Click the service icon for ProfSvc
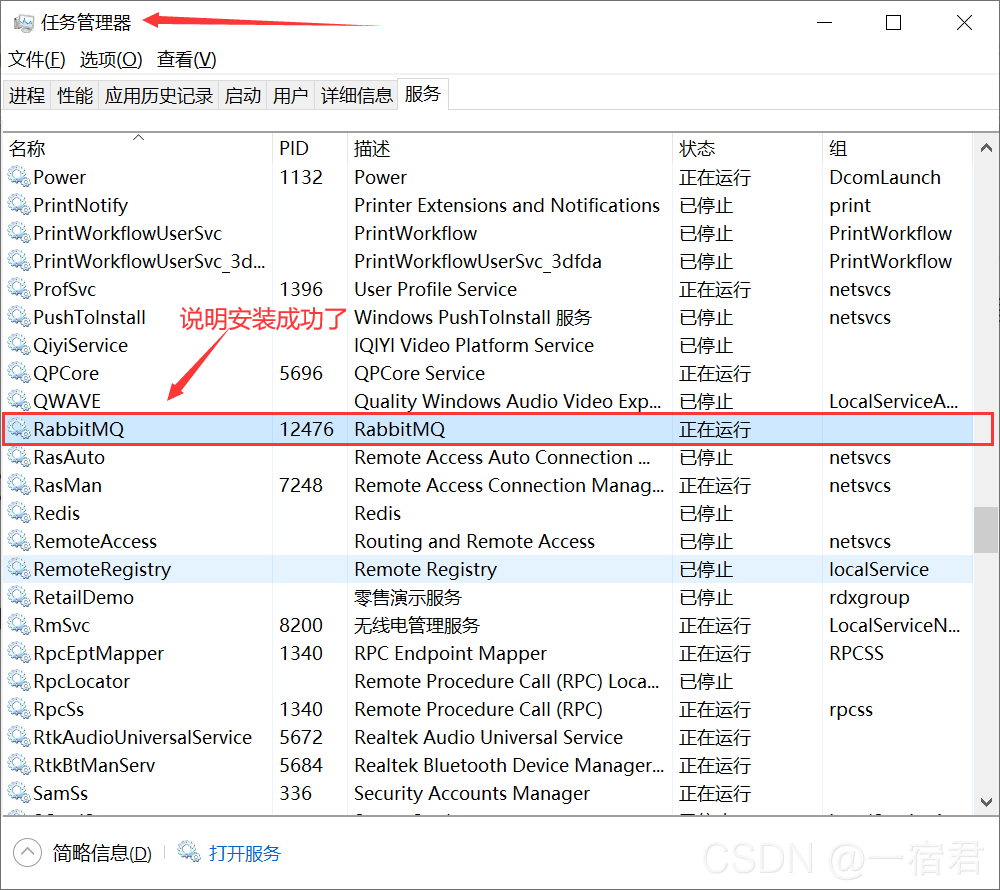The image size is (1000, 890). [x=18, y=289]
